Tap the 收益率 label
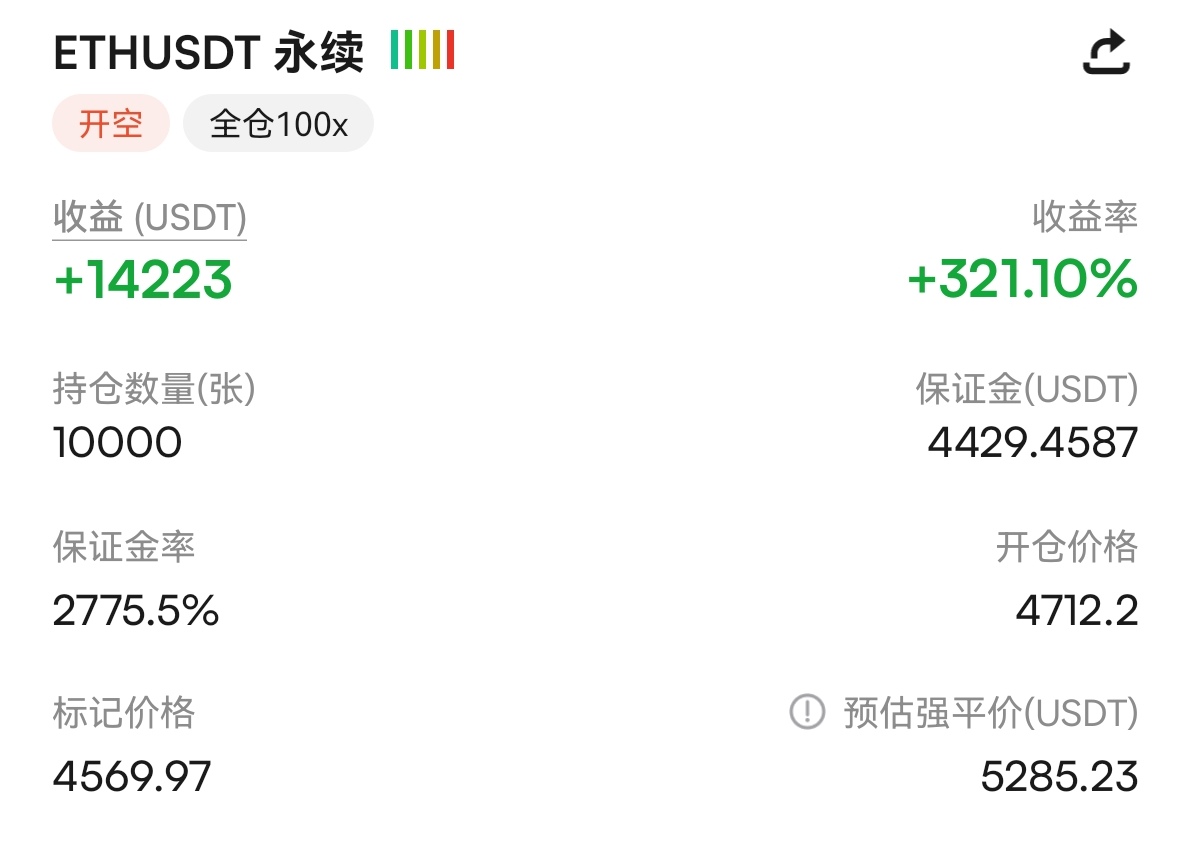Viewport: 1188px width, 841px height. point(1084,217)
